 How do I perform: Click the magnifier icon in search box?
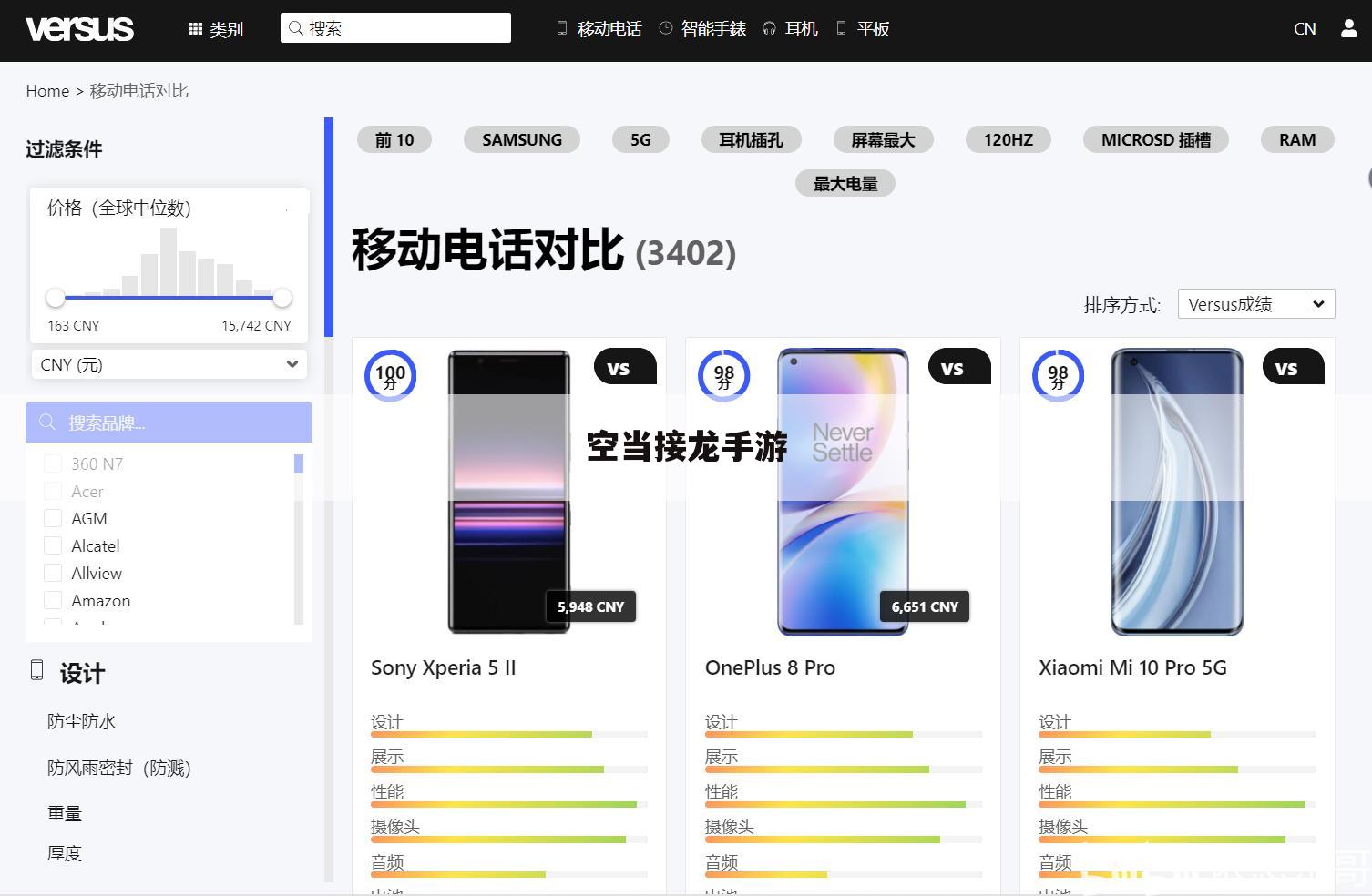click(295, 28)
